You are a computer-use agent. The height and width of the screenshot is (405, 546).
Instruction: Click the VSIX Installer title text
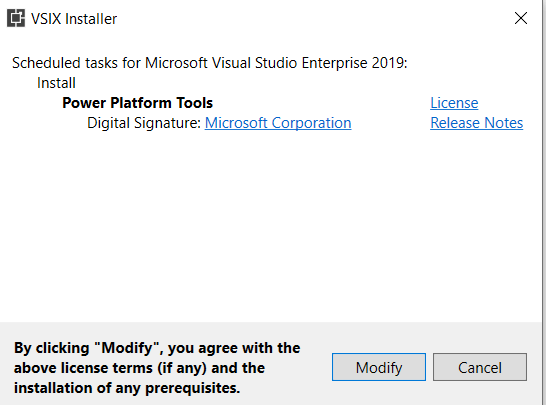tap(74, 19)
